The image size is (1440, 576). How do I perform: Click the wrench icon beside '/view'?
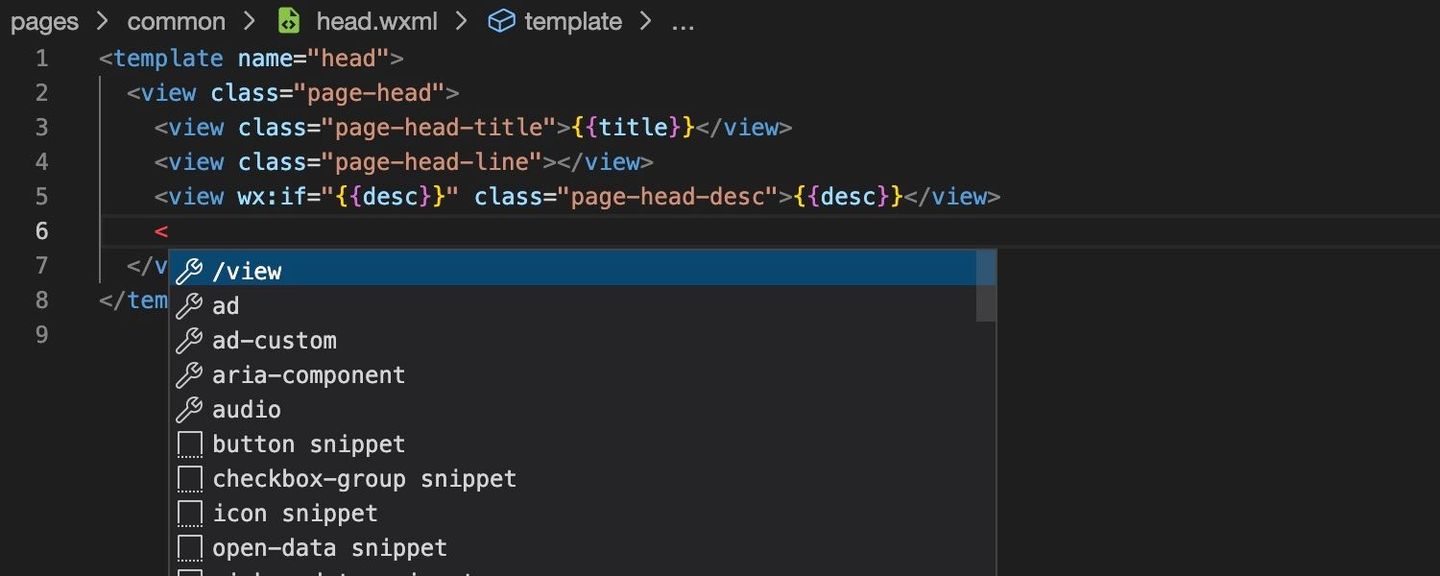pyautogui.click(x=189, y=271)
